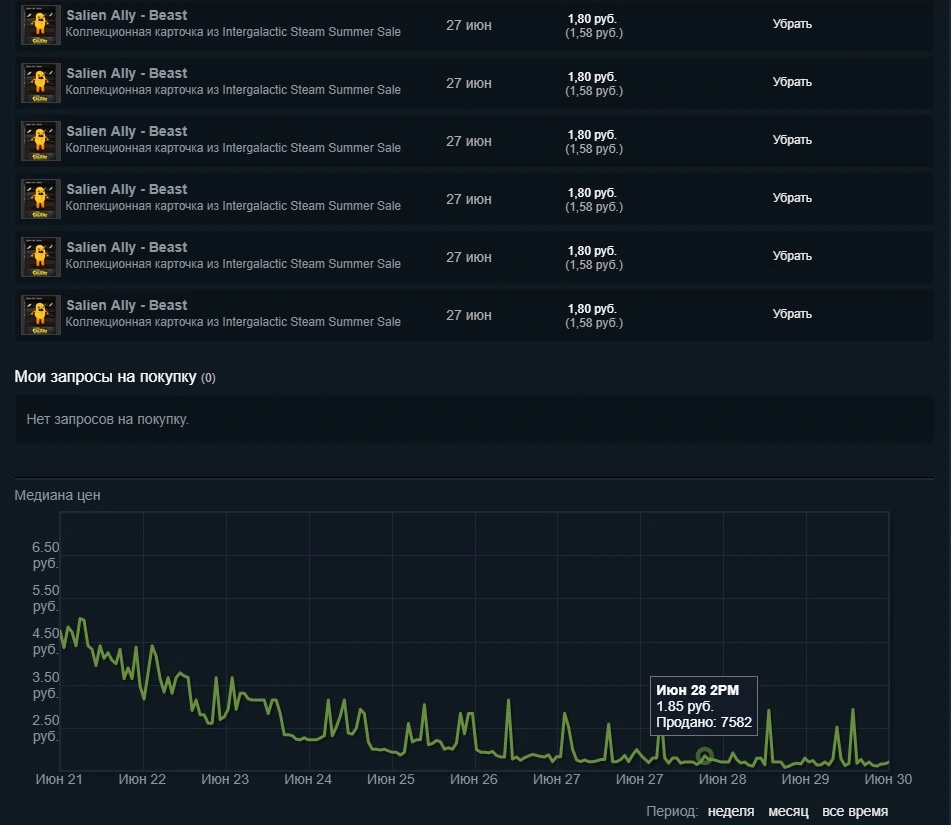
Task: Click the highlighted data point on price chart
Action: (x=704, y=756)
